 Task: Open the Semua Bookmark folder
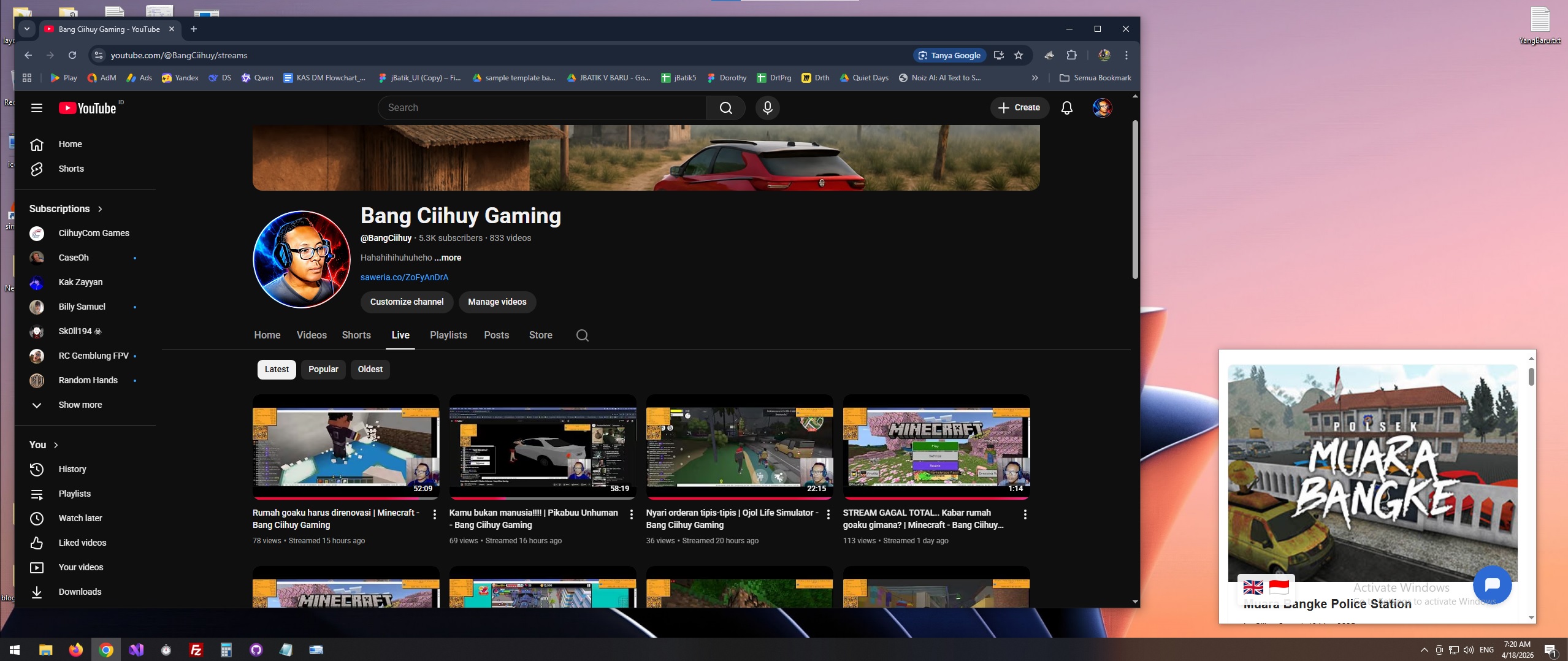pyautogui.click(x=1095, y=78)
